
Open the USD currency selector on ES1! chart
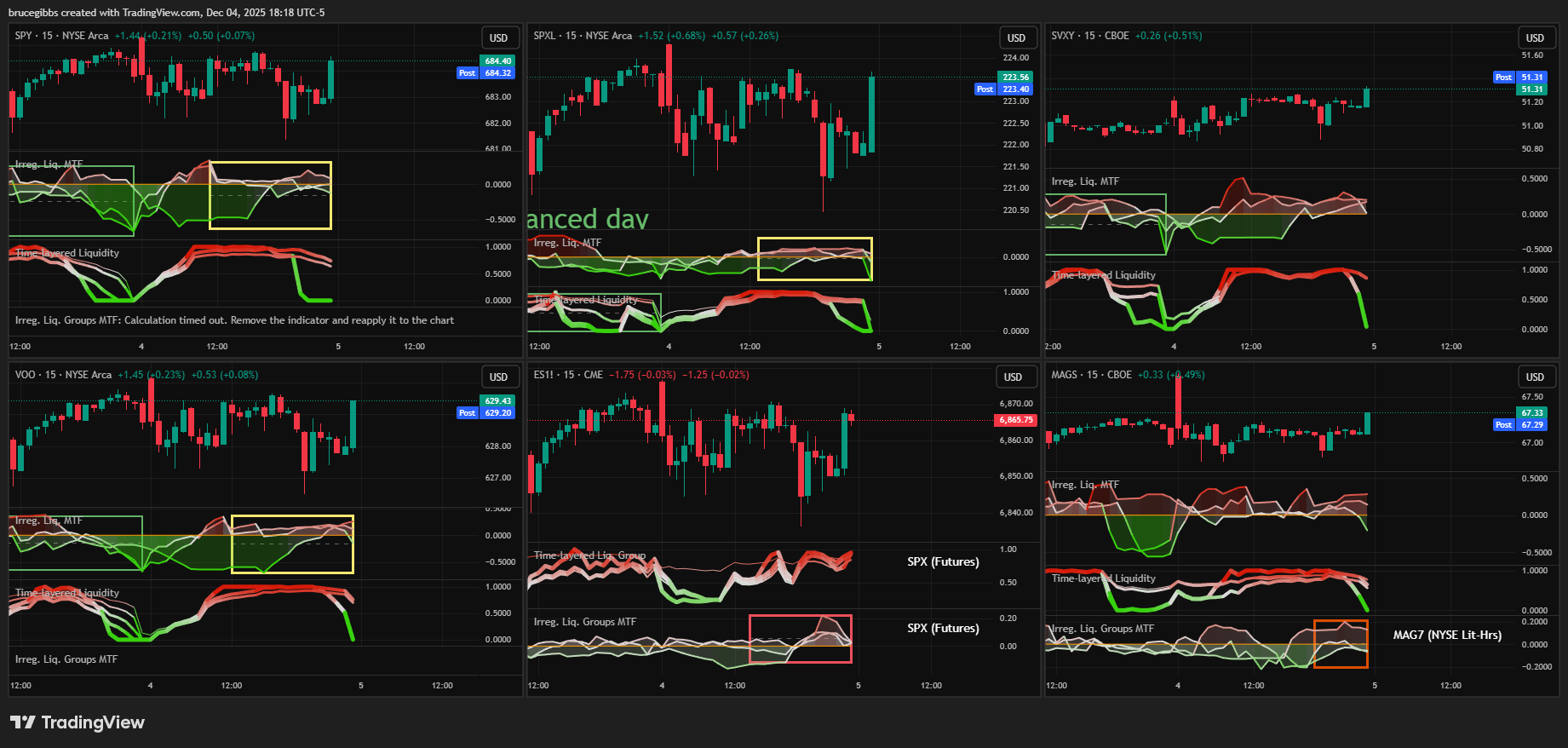point(1013,377)
